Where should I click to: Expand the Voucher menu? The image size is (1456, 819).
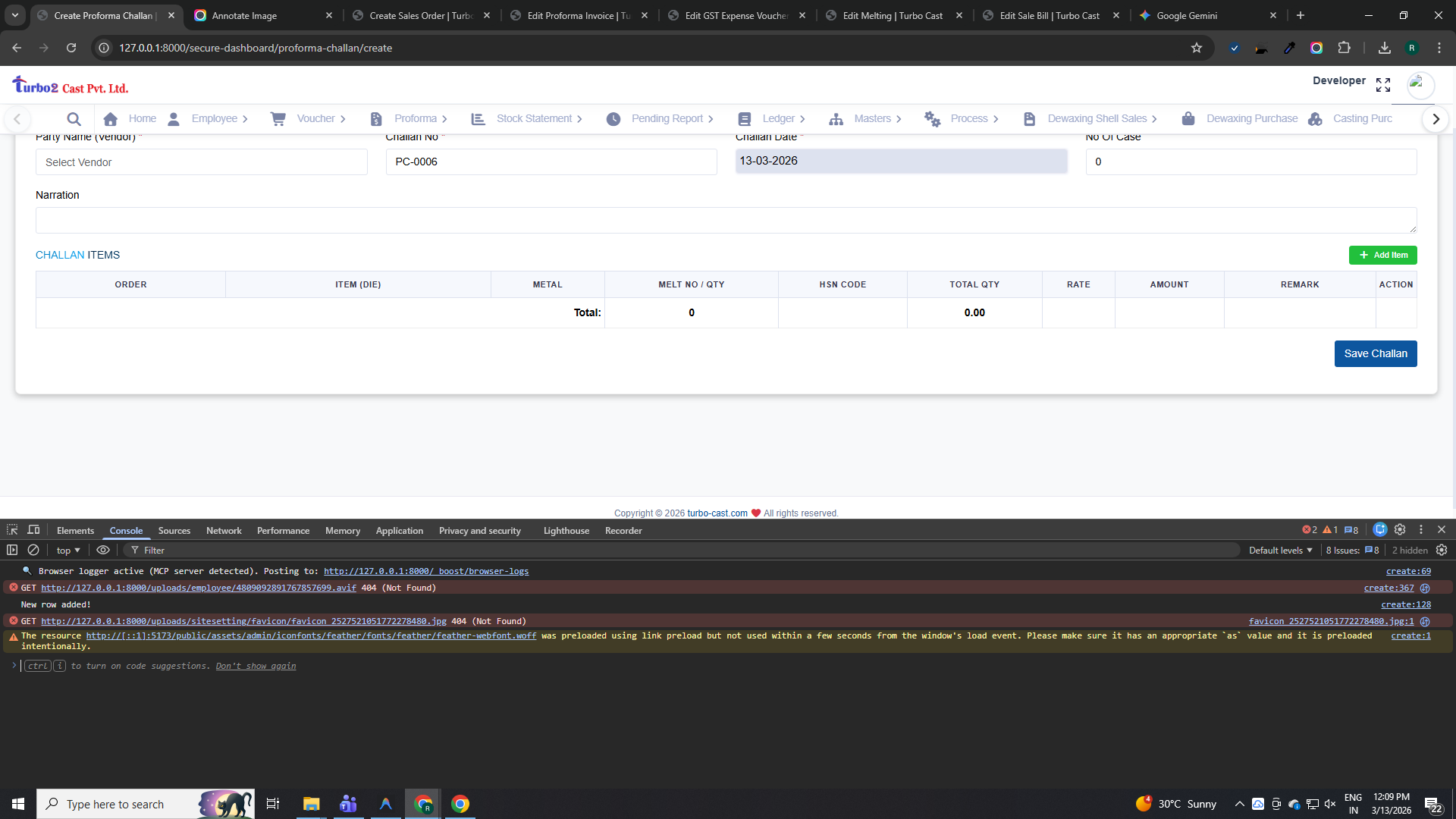[316, 119]
